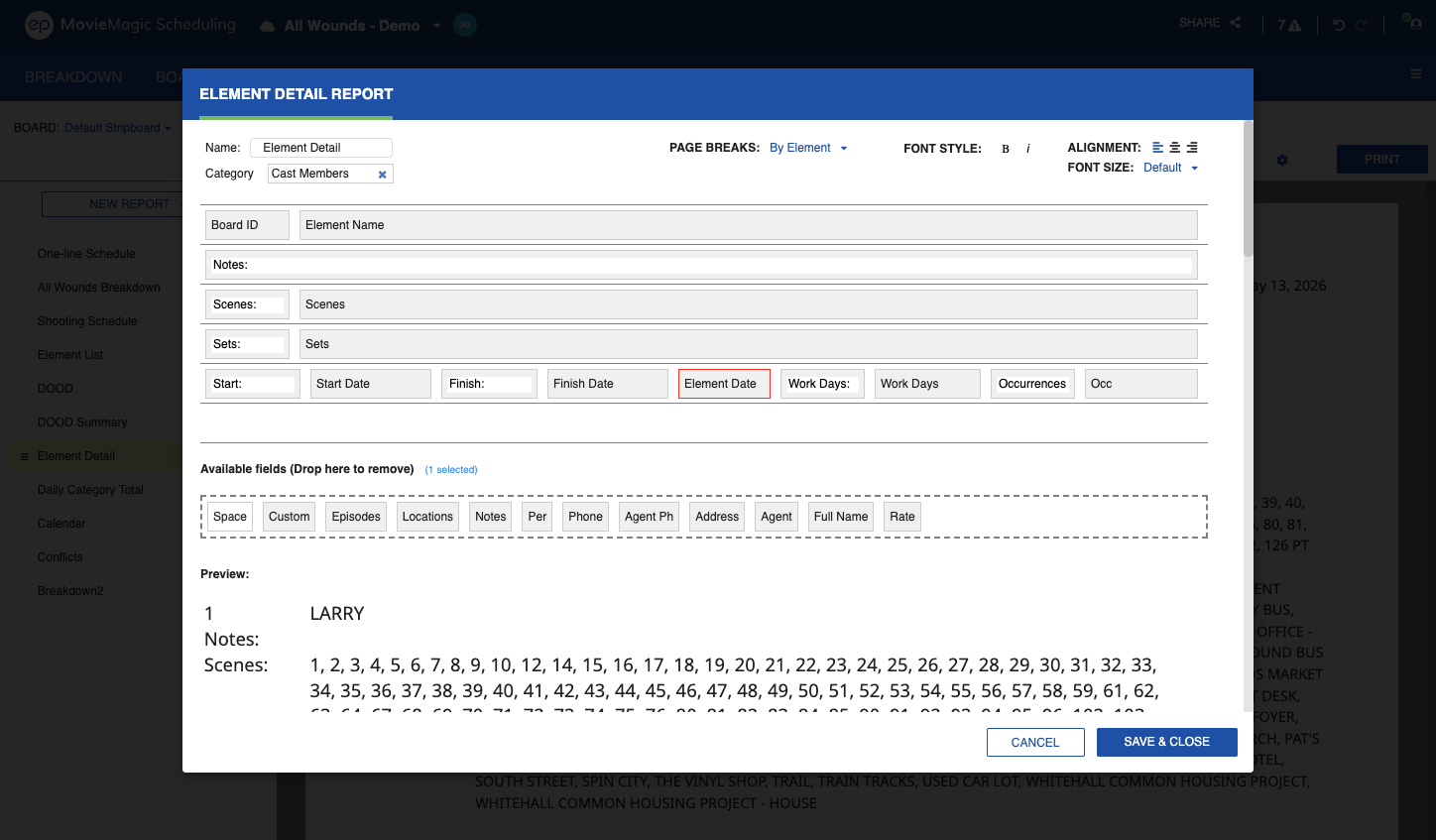Select Calendar report in sidebar
The image size is (1436, 840).
61,524
